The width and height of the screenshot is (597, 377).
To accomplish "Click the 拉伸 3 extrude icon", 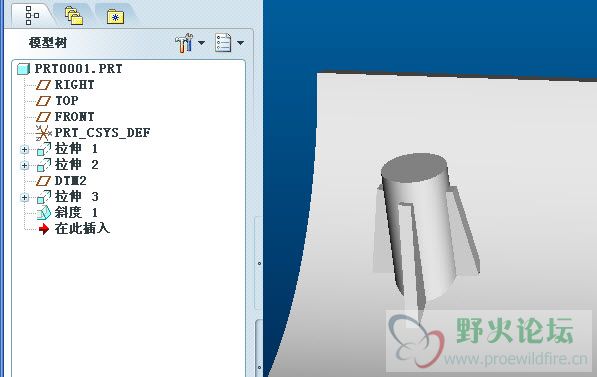I will tap(44, 197).
